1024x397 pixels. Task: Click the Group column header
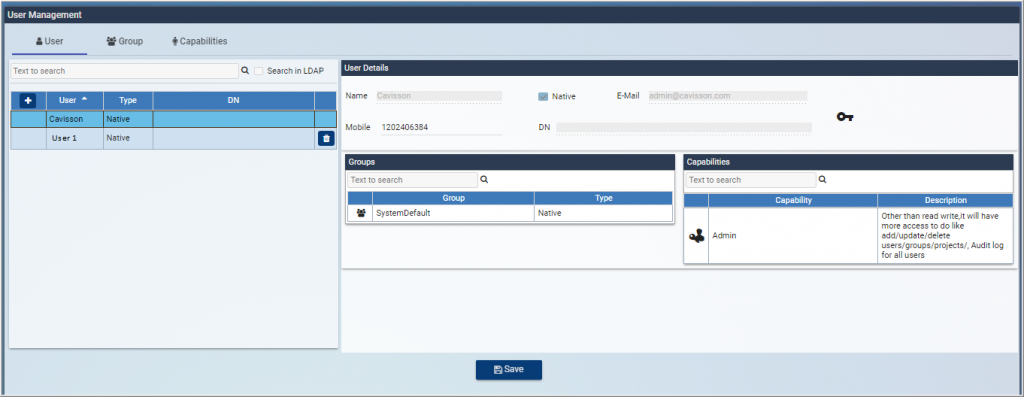(453, 198)
